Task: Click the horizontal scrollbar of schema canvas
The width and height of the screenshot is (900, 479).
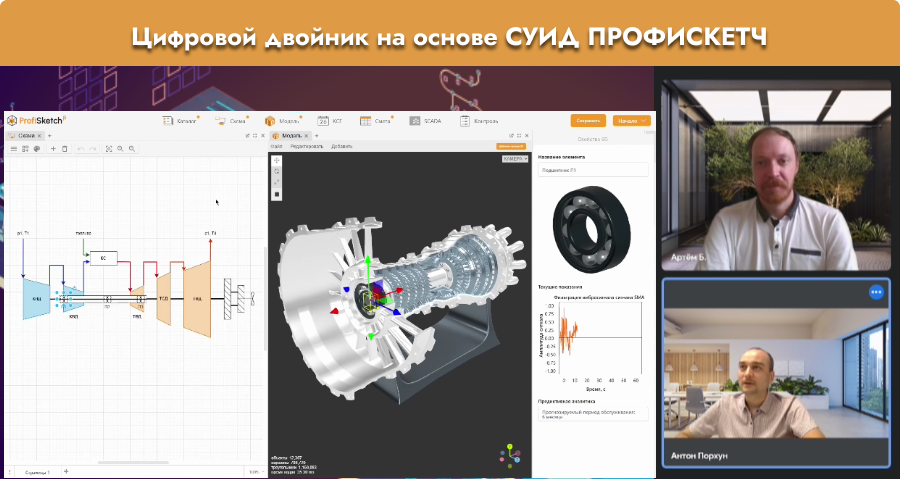Action: tap(133, 462)
